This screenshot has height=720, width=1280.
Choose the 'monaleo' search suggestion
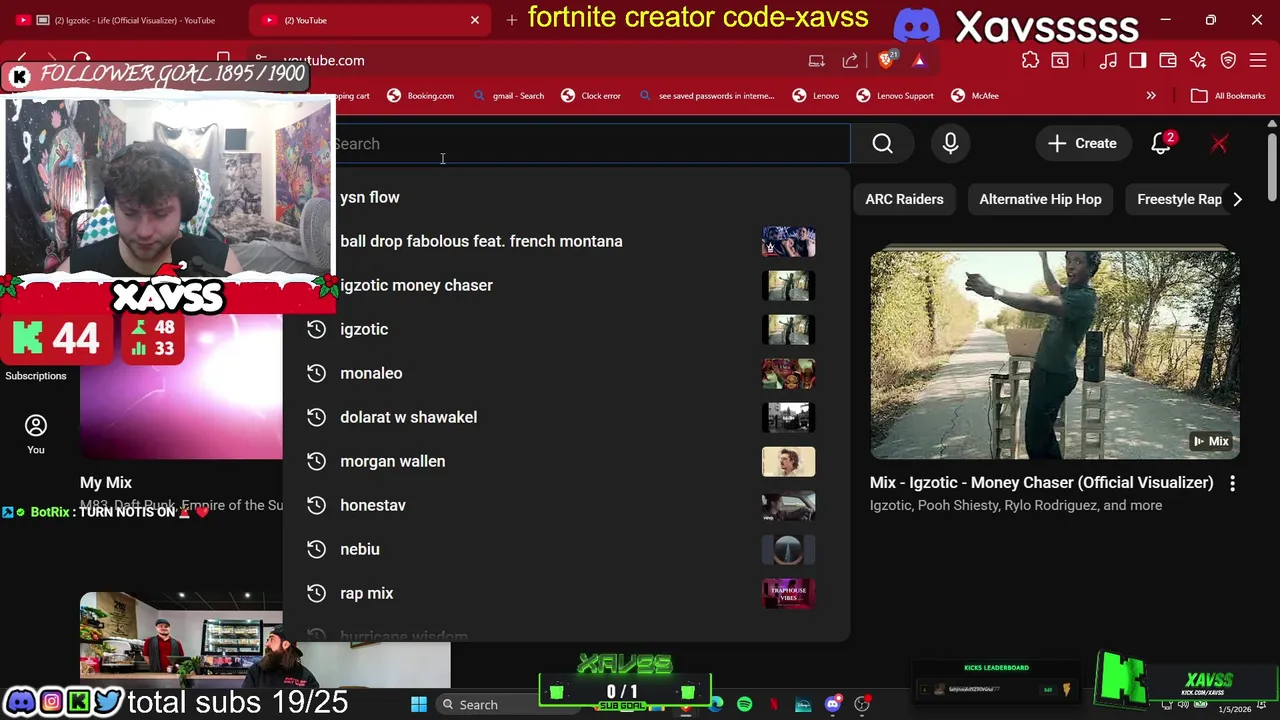tap(371, 373)
